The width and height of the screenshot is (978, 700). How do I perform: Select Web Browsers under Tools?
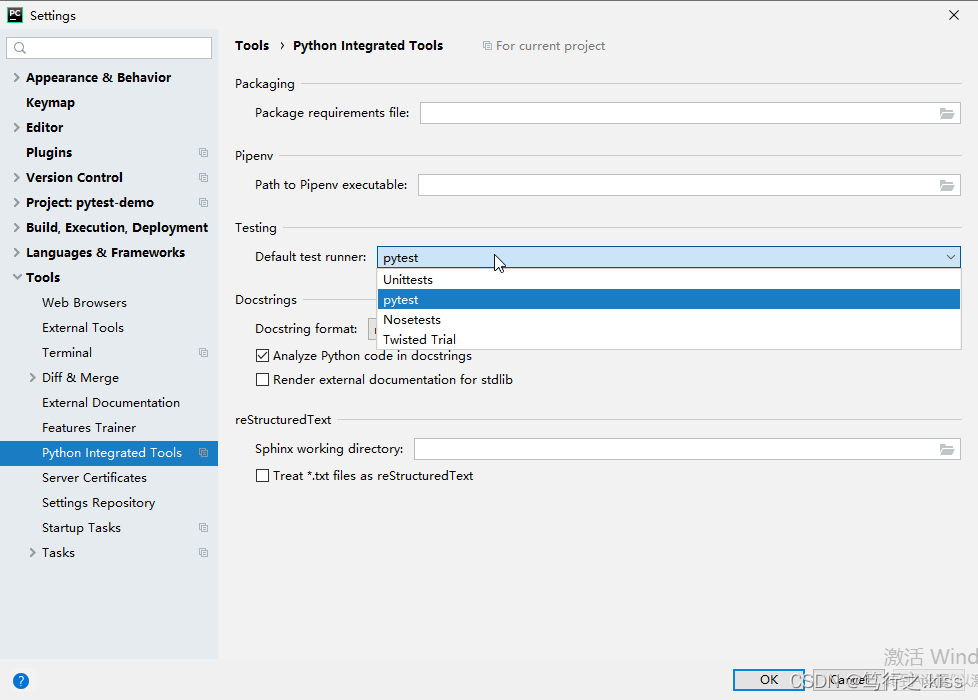pyautogui.click(x=84, y=303)
